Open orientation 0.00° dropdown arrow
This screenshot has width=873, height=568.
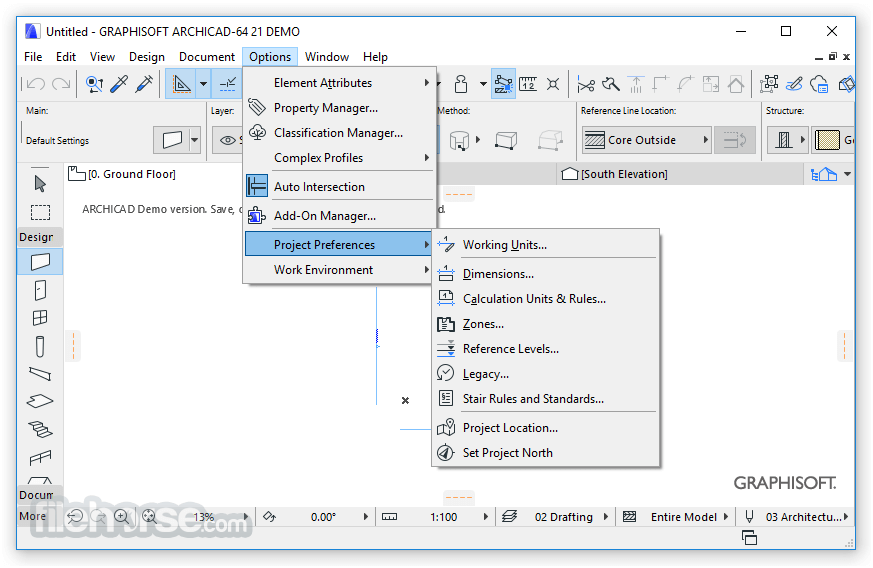point(366,517)
